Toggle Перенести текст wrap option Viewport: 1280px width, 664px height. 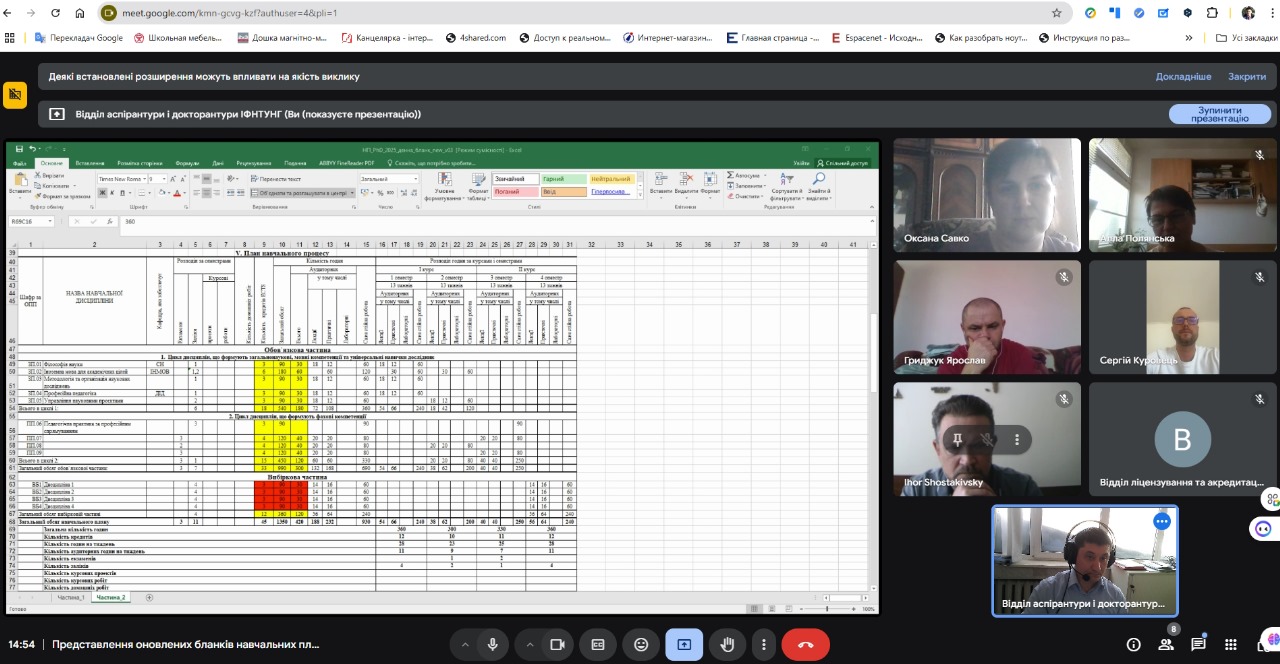[276, 179]
